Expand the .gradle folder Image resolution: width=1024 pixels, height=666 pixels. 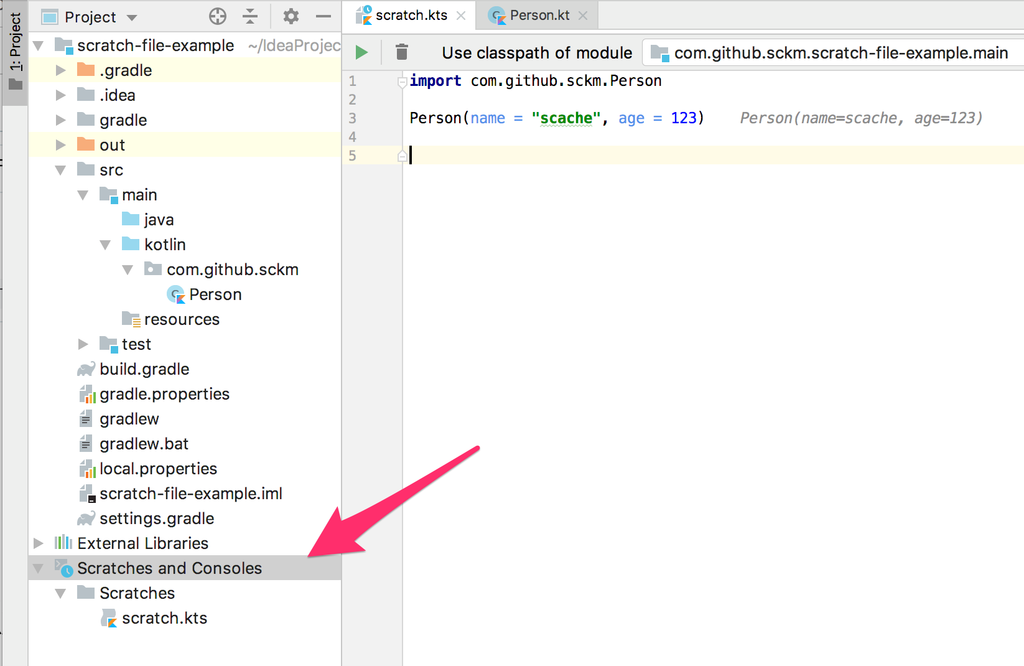tap(61, 71)
